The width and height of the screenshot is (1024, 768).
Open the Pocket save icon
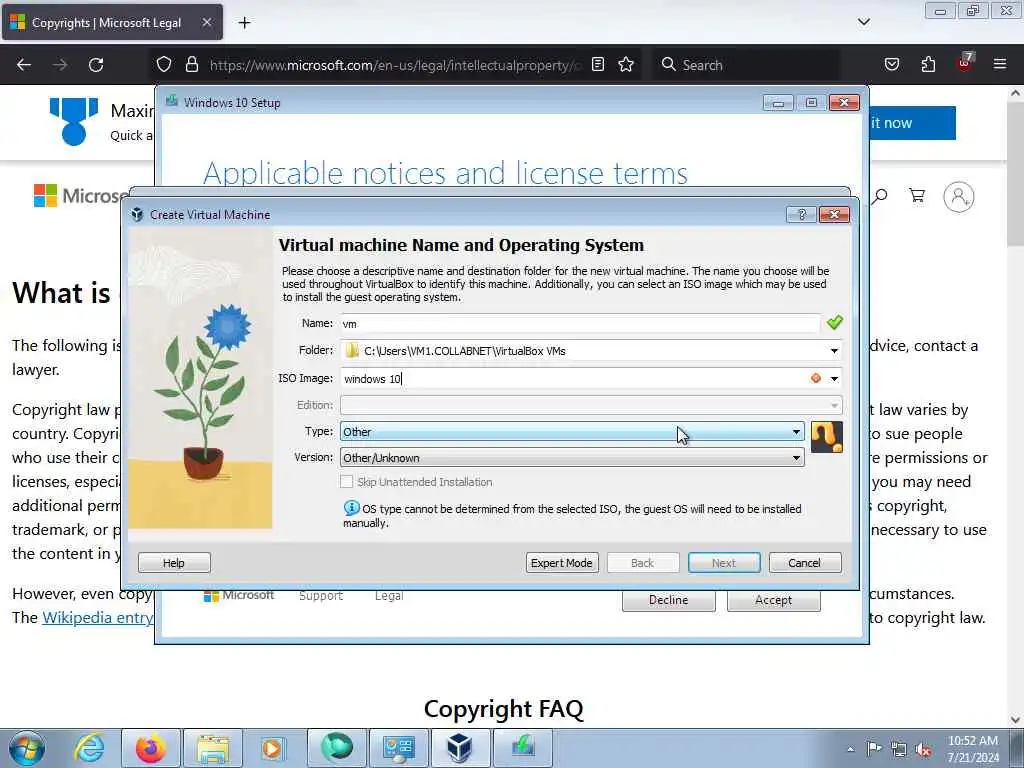(x=891, y=65)
